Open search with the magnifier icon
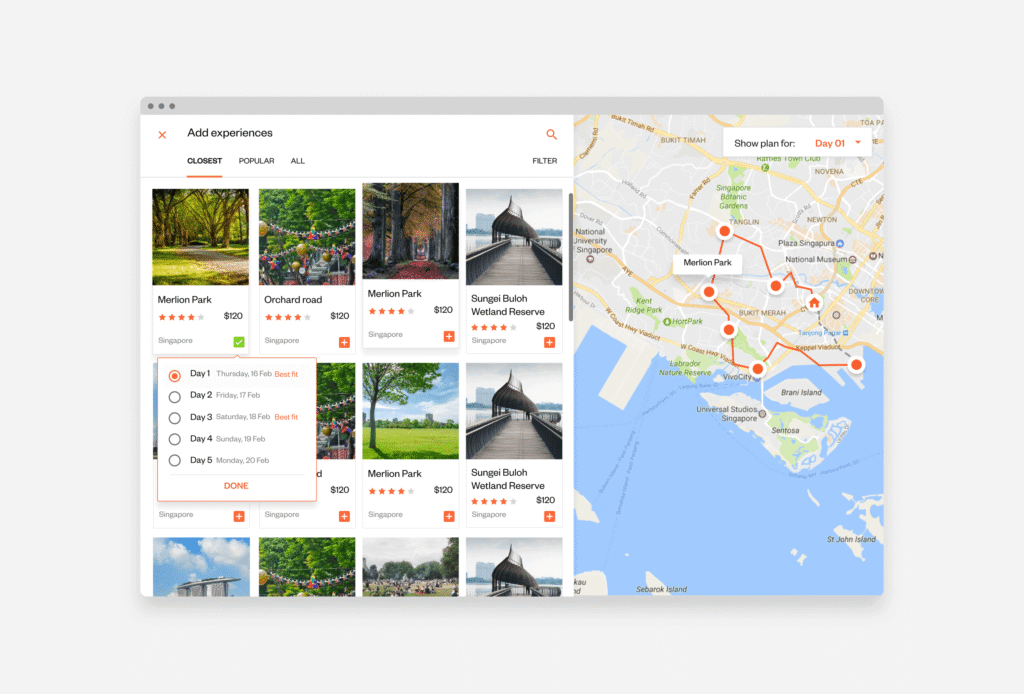 551,134
